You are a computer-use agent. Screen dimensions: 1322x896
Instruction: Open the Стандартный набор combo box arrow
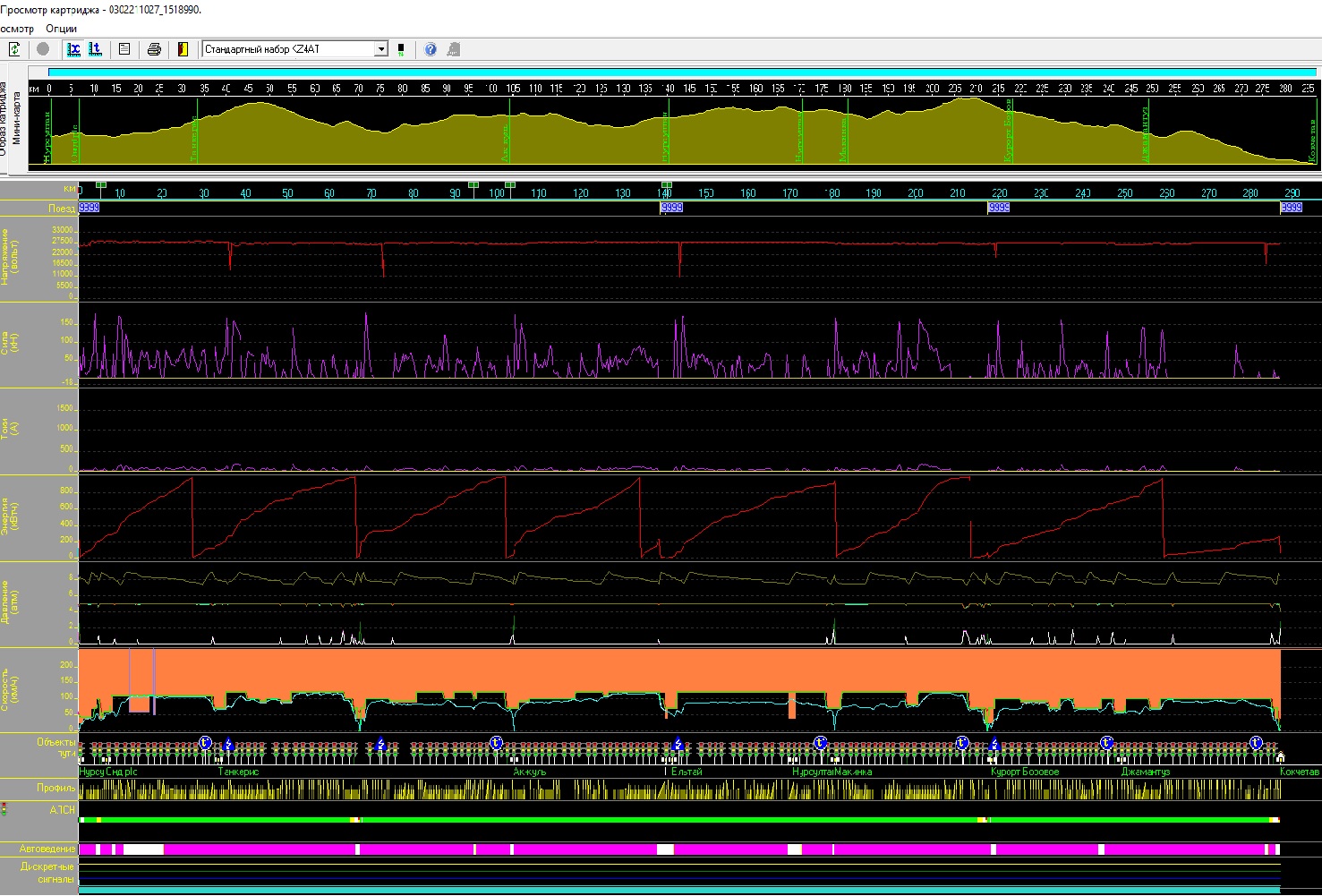[x=381, y=49]
